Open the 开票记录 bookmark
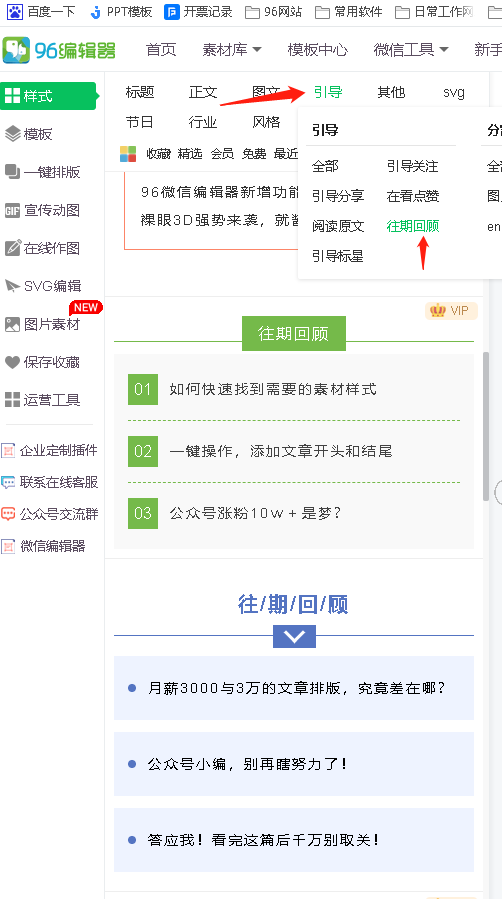 click(x=198, y=11)
